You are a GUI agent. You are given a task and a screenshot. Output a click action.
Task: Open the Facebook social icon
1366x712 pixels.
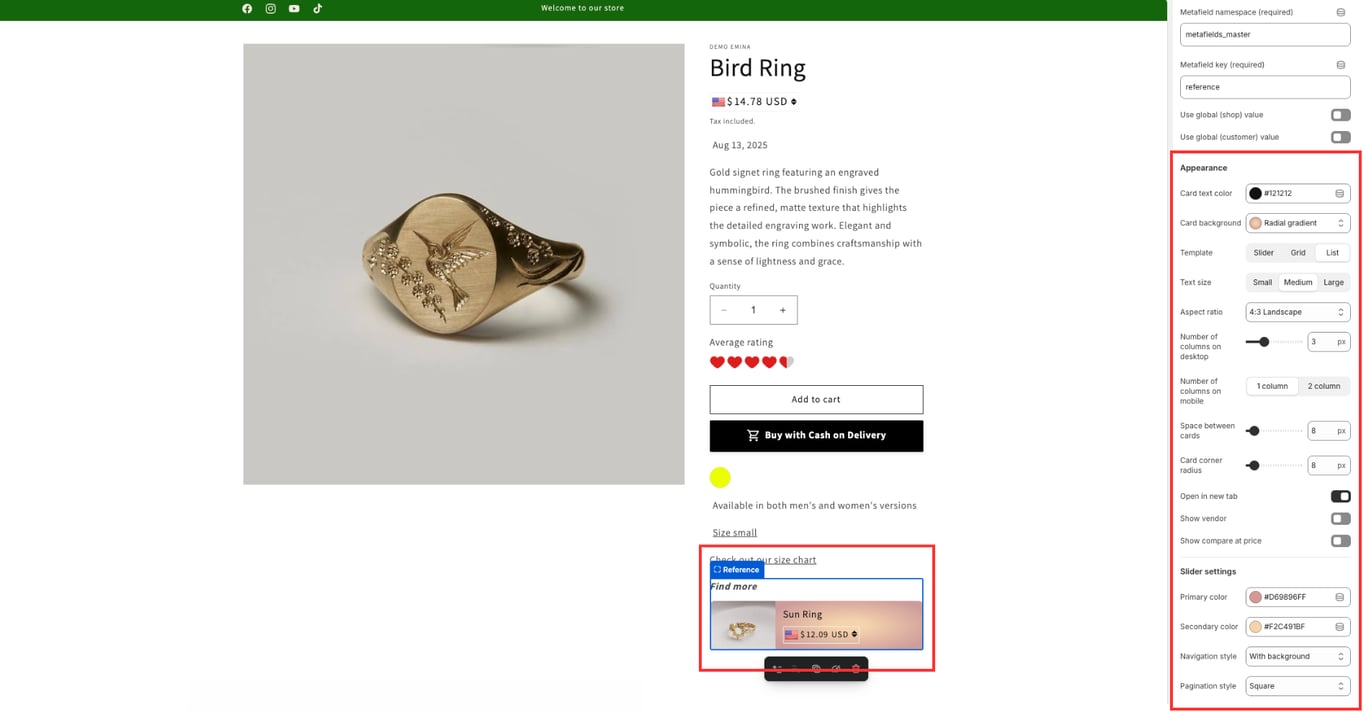click(247, 9)
